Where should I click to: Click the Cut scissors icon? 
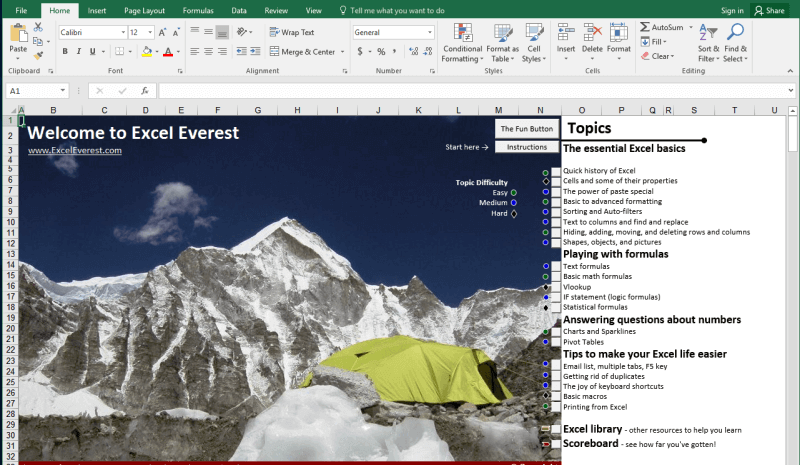[38, 27]
